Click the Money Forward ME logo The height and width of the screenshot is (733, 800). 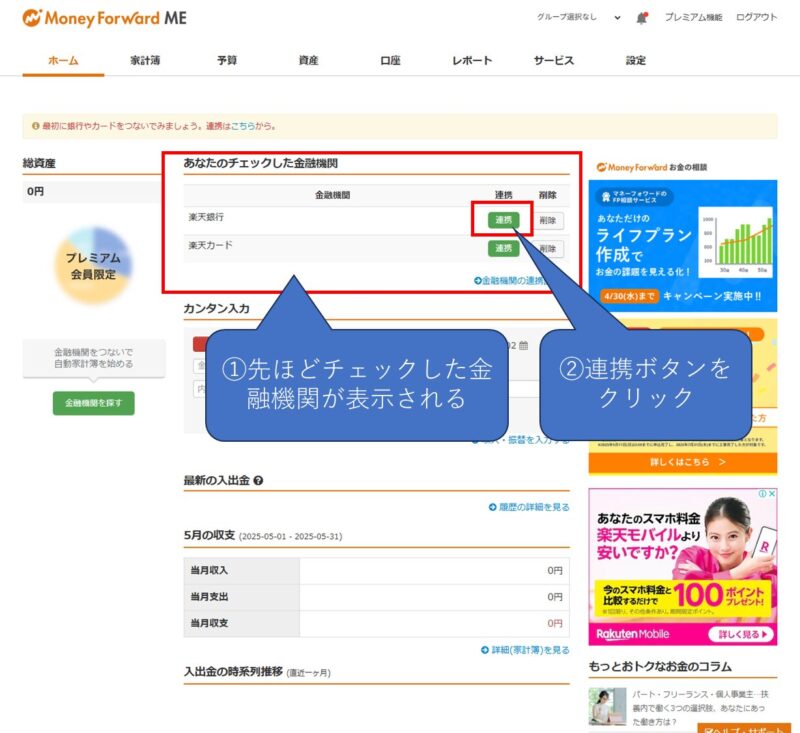pyautogui.click(x=104, y=18)
